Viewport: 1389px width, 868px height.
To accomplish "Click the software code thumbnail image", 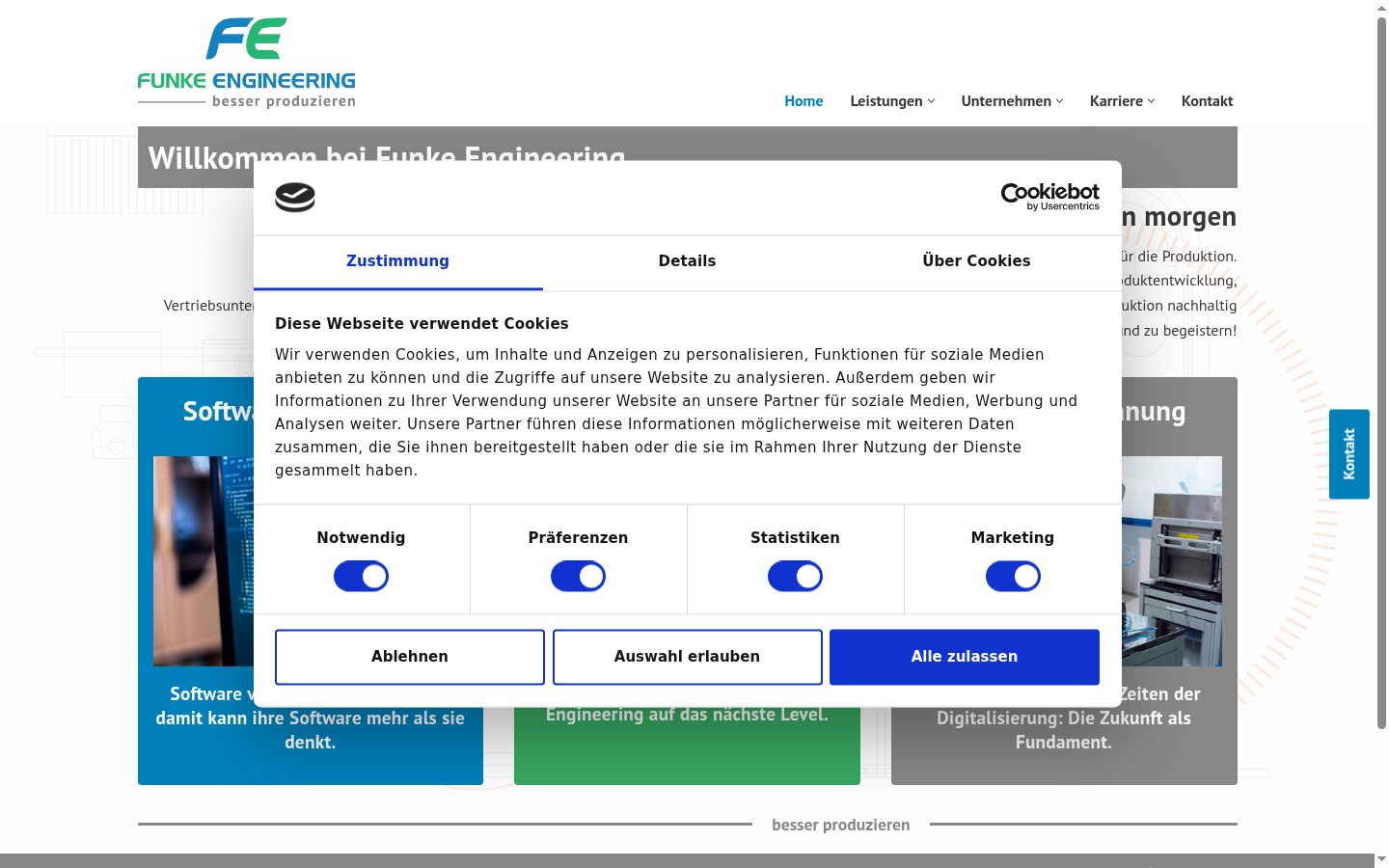I will [x=204, y=561].
